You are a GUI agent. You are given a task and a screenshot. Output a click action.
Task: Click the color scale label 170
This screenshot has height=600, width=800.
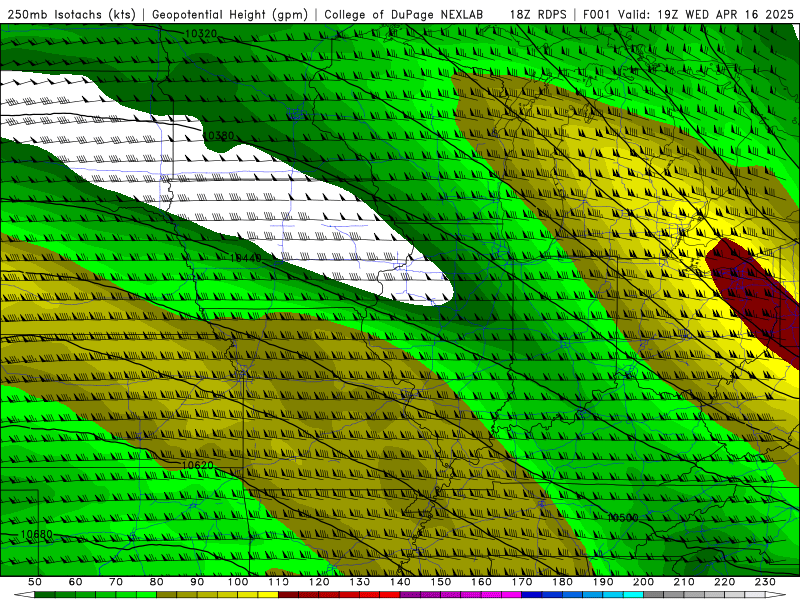[x=521, y=582]
